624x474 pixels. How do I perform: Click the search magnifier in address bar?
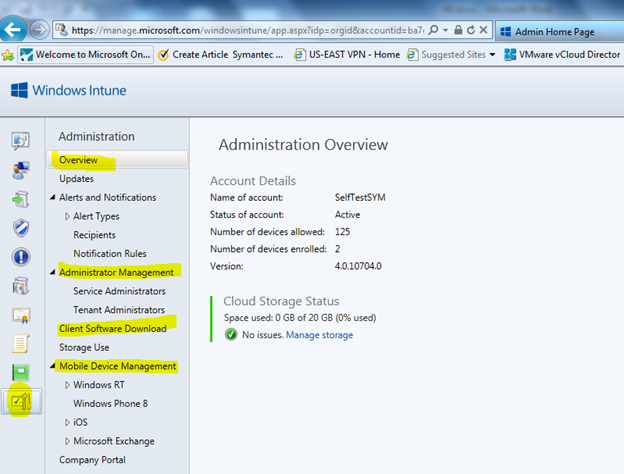click(433, 30)
